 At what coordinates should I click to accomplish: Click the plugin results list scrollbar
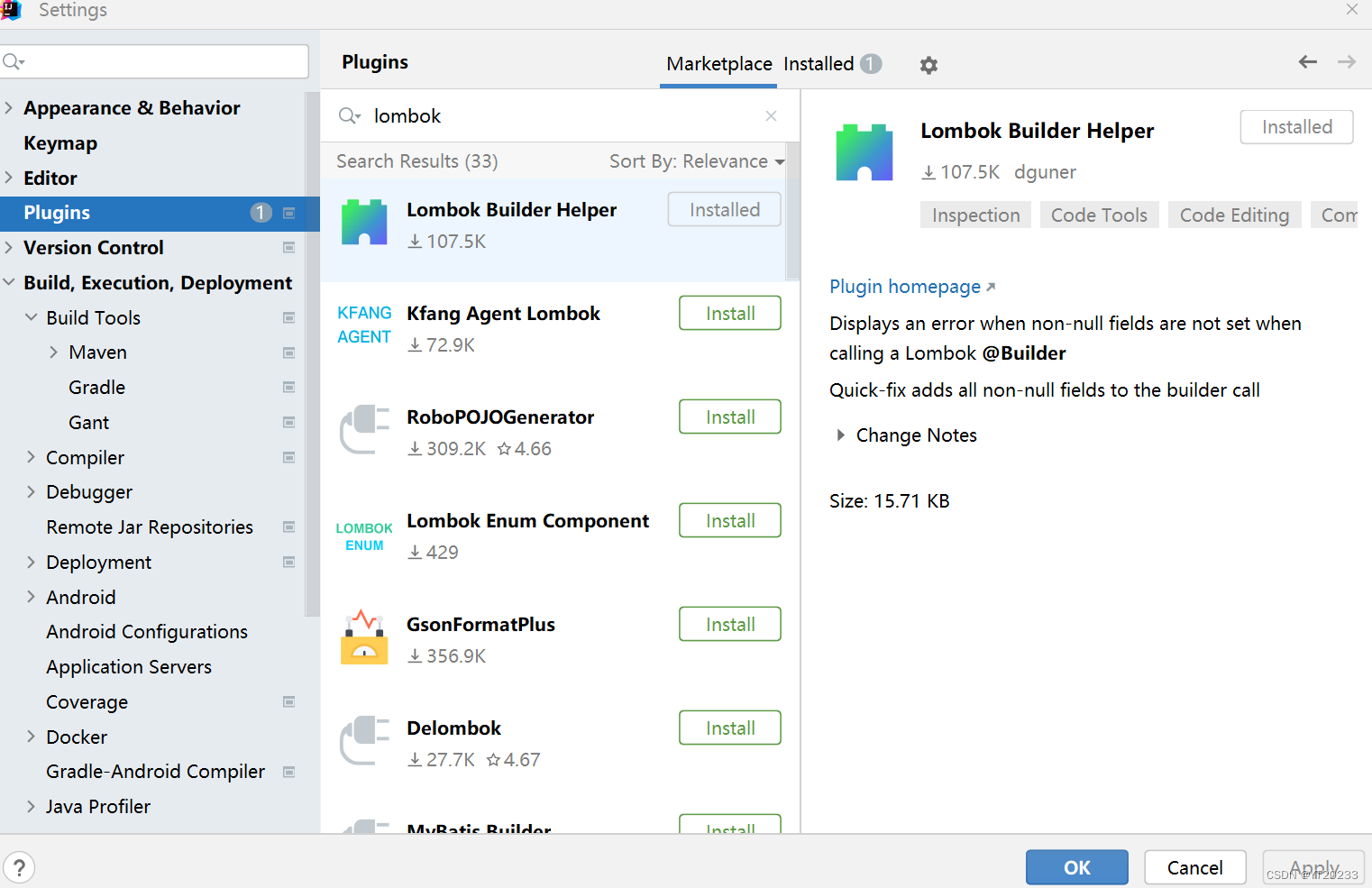point(793,212)
